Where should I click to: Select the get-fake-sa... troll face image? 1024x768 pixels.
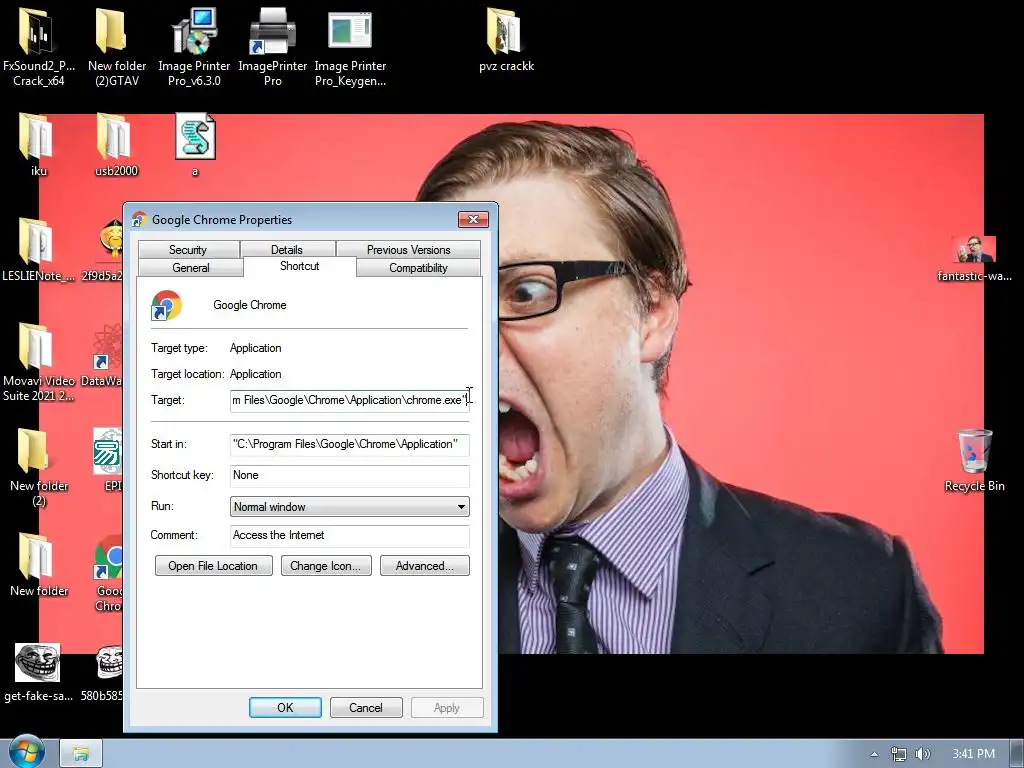tap(38, 673)
